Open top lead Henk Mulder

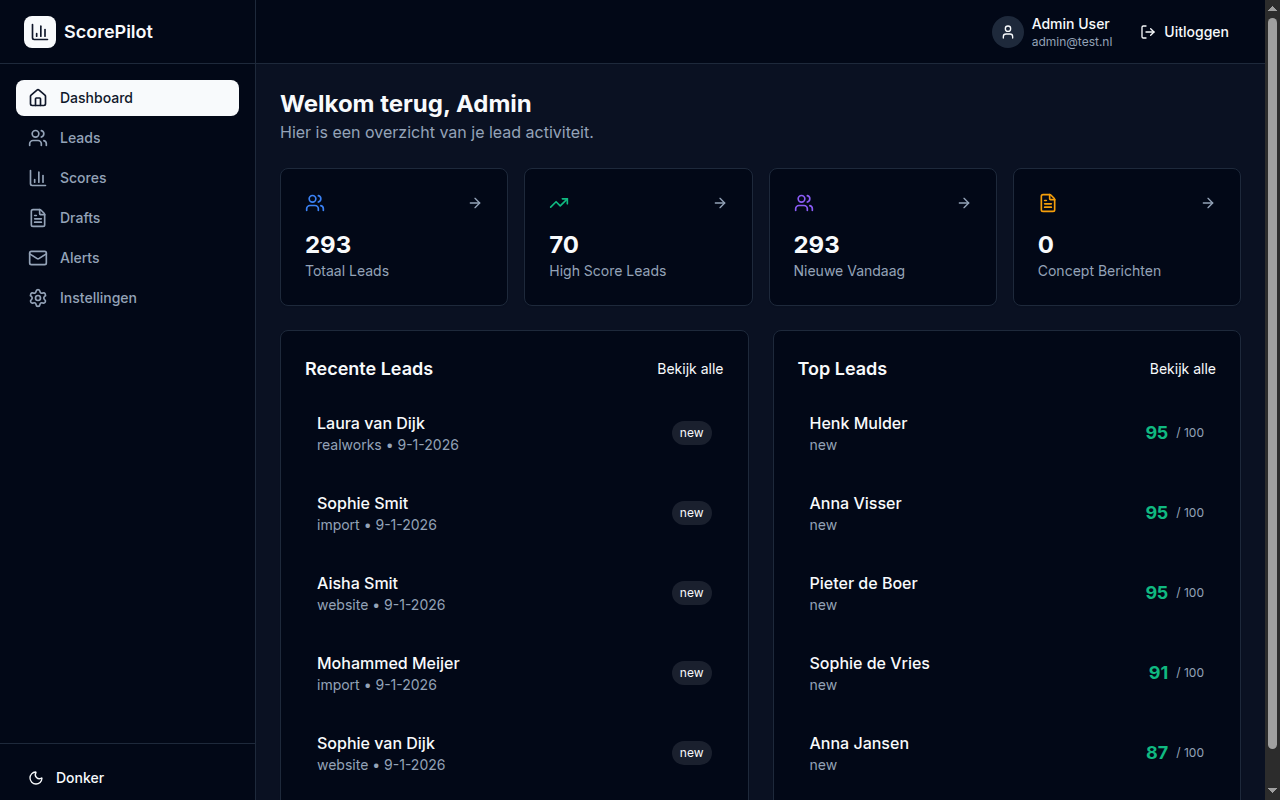point(1007,433)
